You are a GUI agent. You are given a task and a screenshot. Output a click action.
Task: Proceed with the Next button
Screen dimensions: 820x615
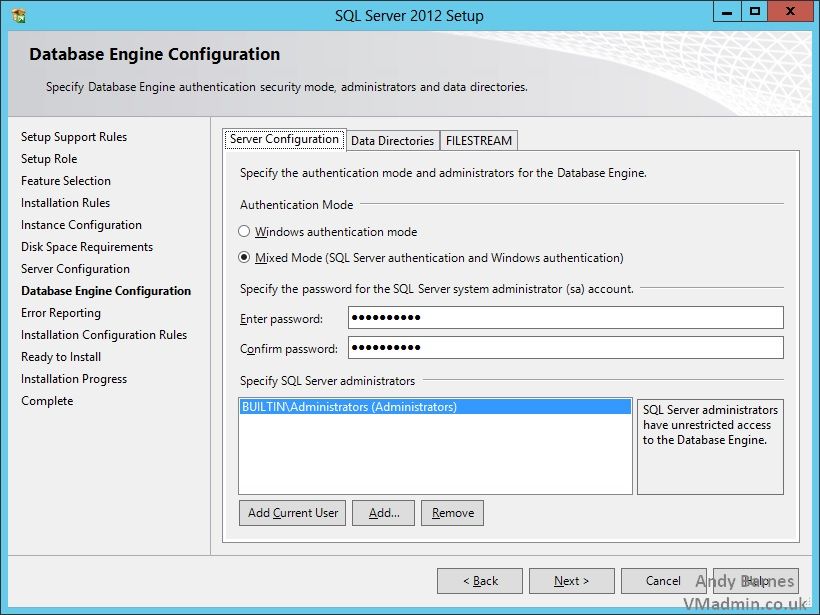[571, 581]
